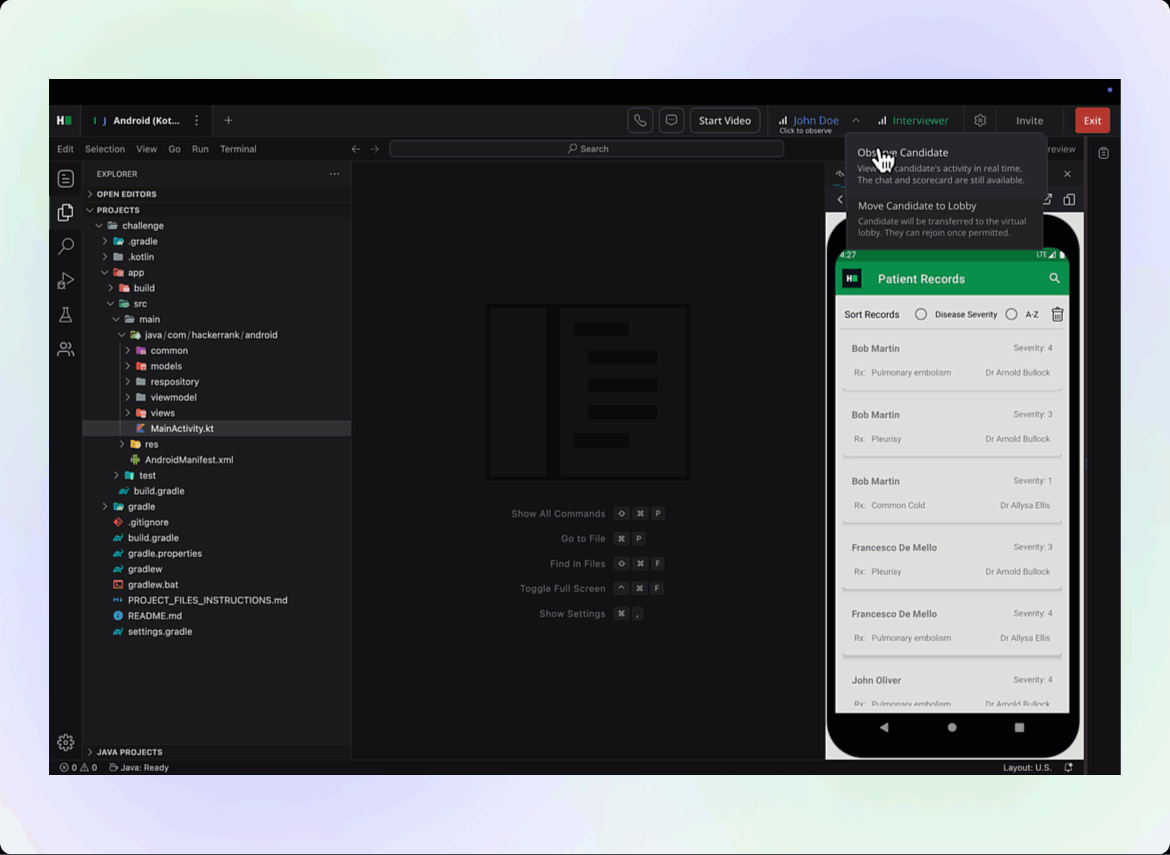Open the scorecard clipboard icon
1170x855 pixels.
[1104, 153]
